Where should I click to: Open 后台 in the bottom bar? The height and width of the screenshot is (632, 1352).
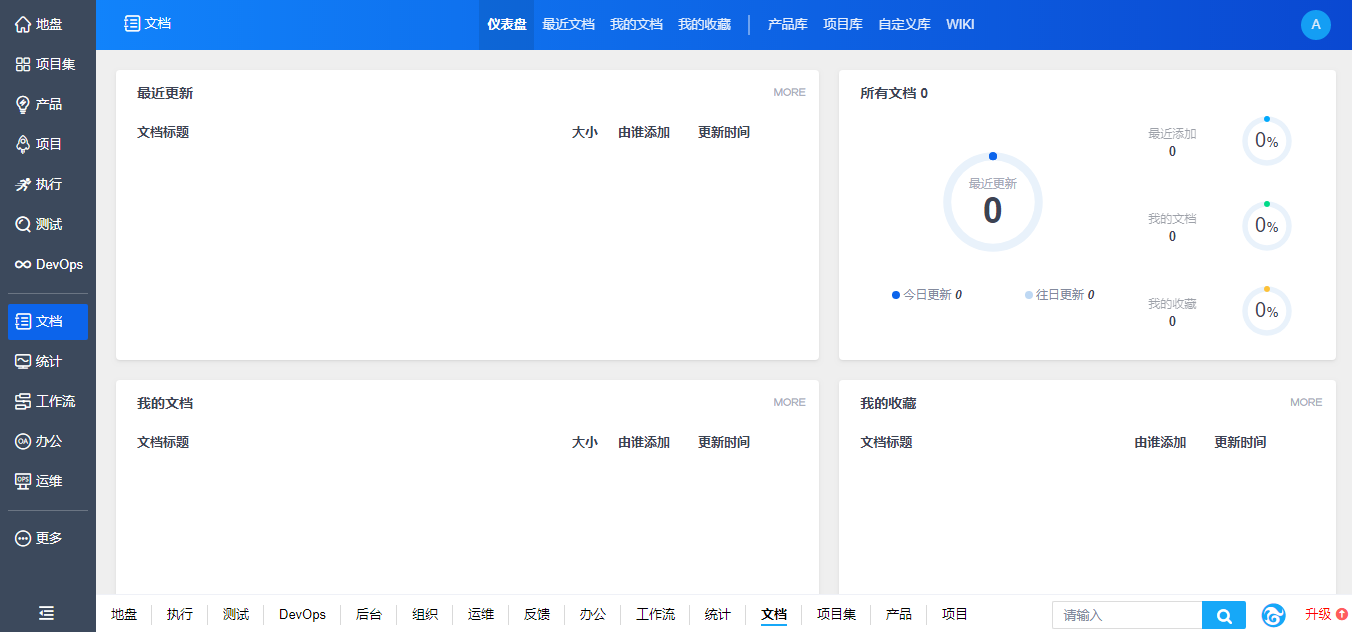click(369, 614)
